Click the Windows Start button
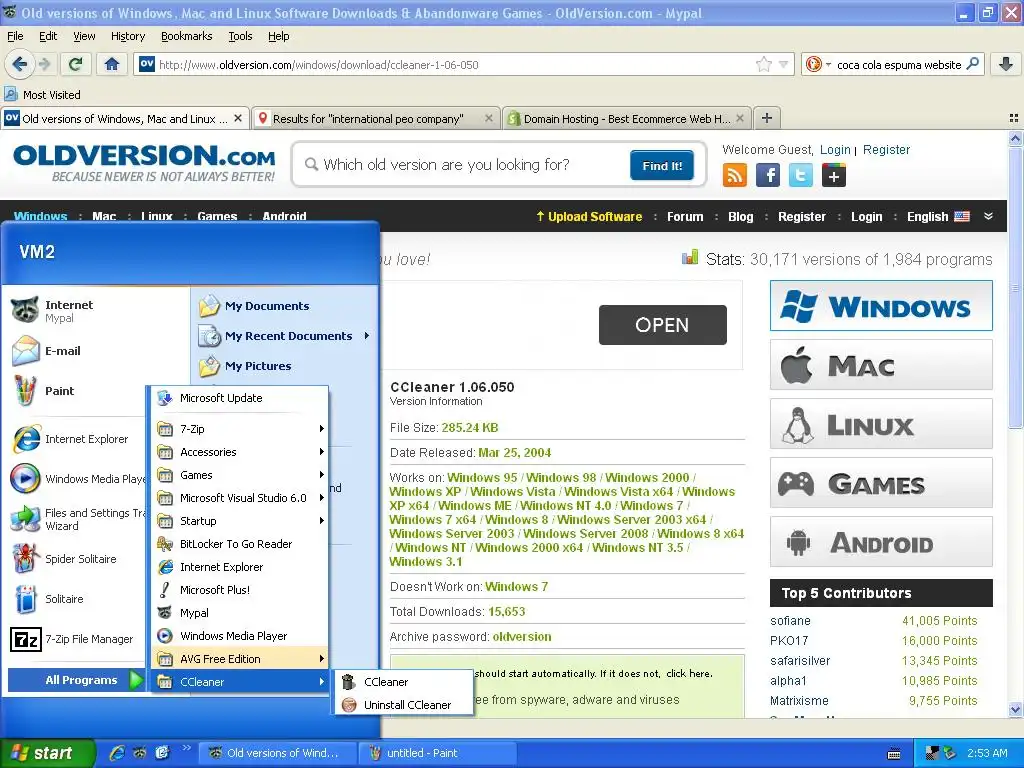1024x768 pixels. tap(47, 753)
